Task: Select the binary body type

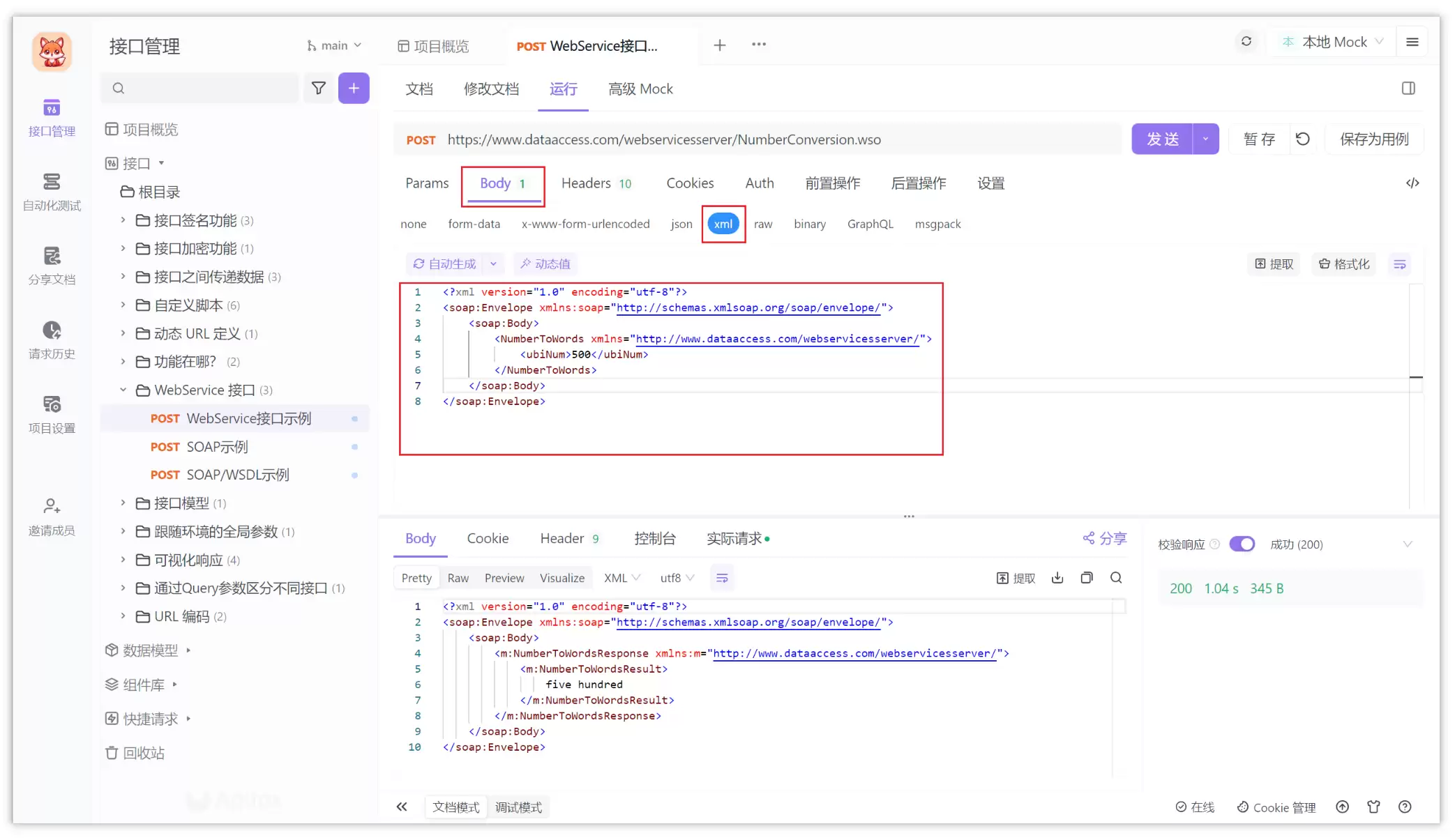Action: tap(810, 224)
